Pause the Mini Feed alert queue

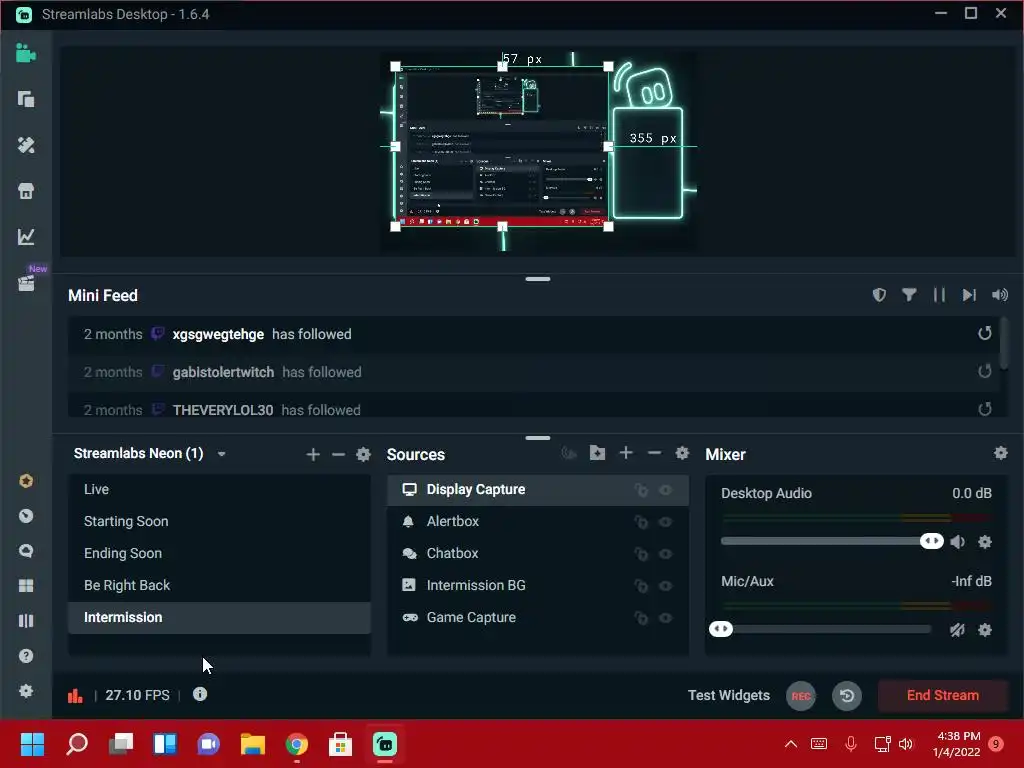[939, 295]
